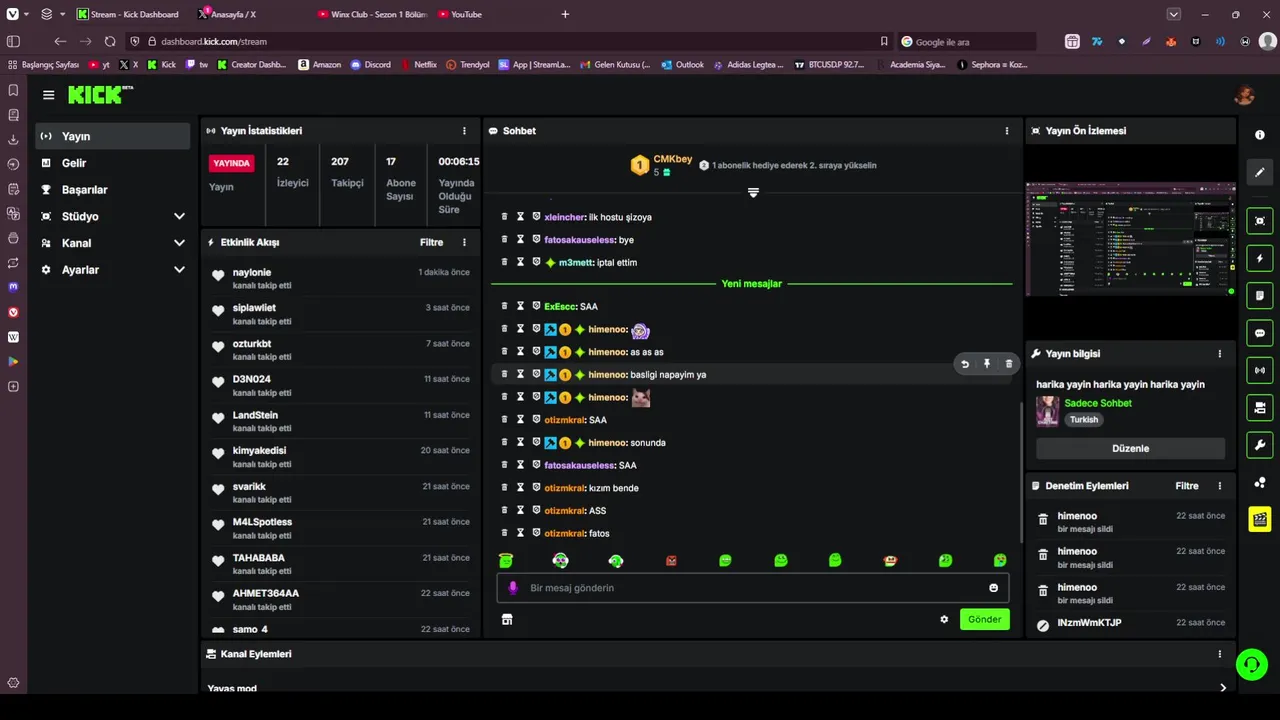Open options menu of Sohbet panel
Viewport: 1280px width, 720px height.
click(1007, 131)
